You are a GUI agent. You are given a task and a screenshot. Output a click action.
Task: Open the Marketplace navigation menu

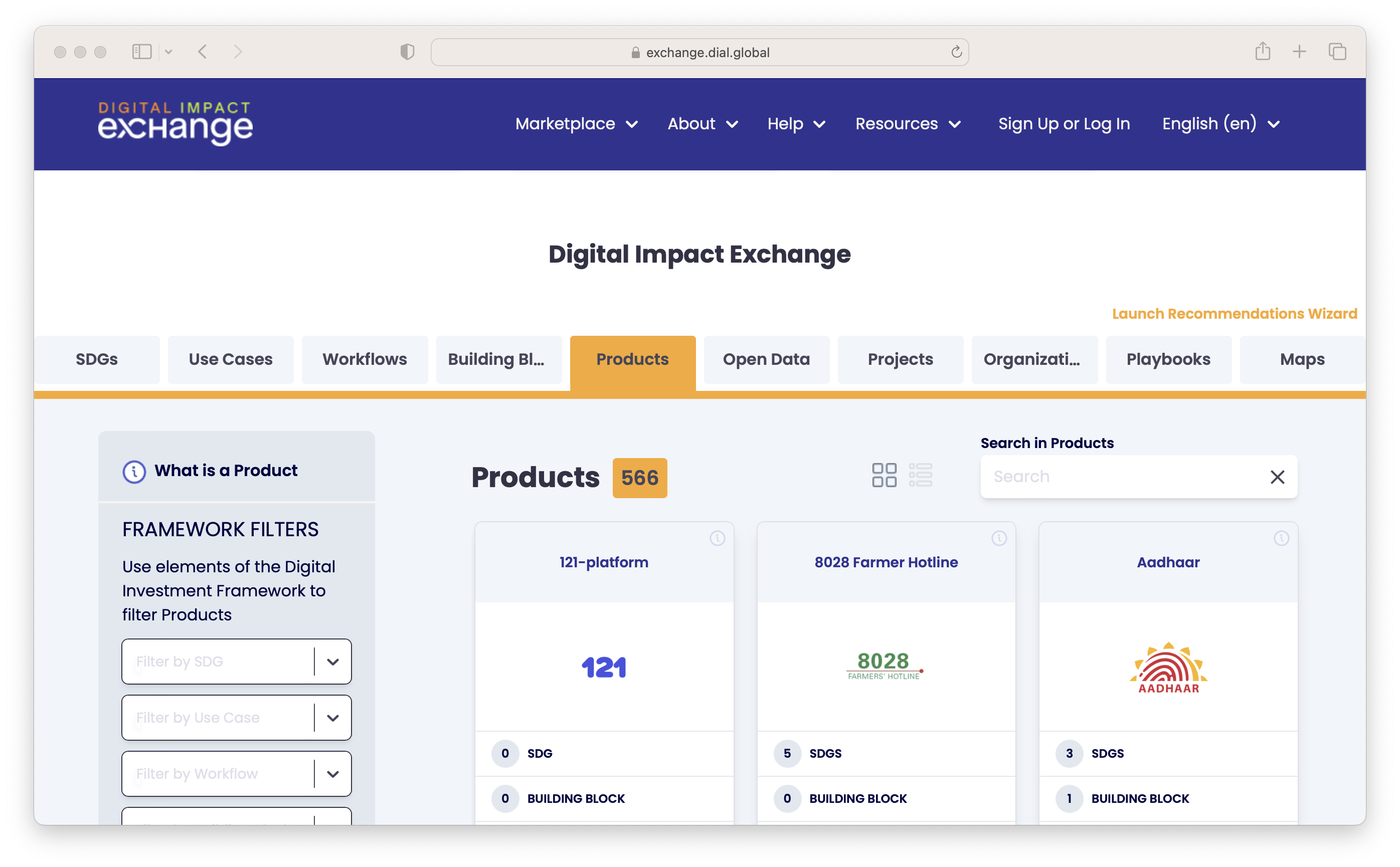click(576, 124)
